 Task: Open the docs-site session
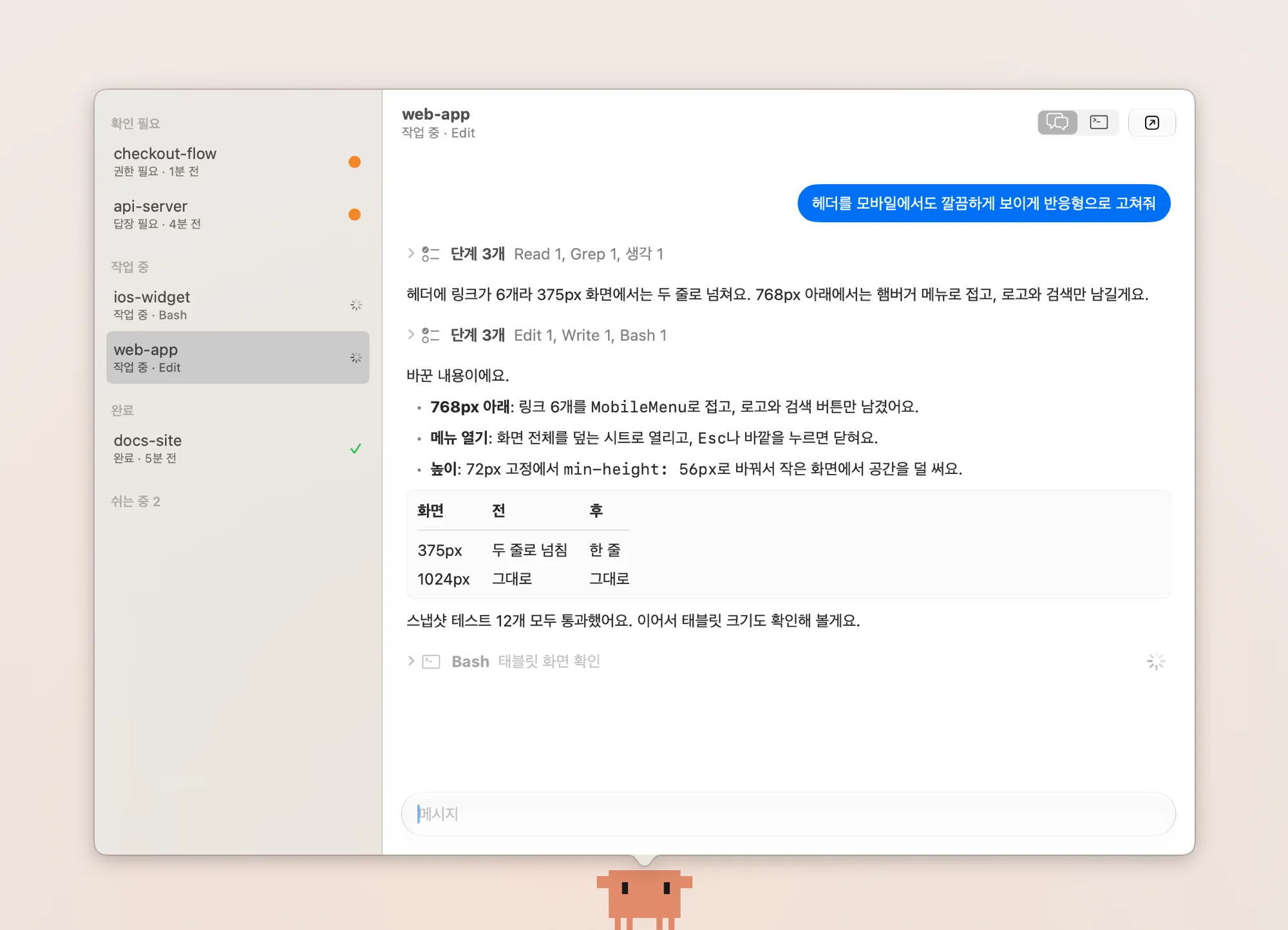point(238,448)
